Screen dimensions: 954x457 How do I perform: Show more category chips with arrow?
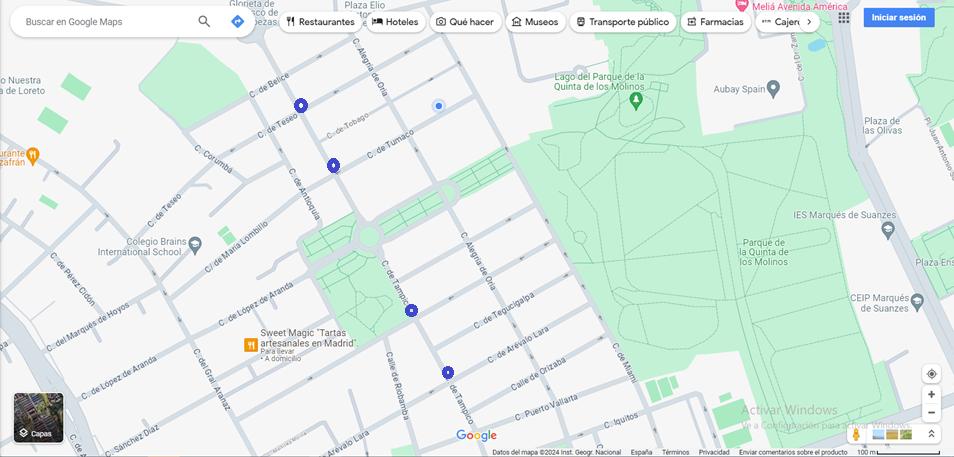(x=809, y=22)
